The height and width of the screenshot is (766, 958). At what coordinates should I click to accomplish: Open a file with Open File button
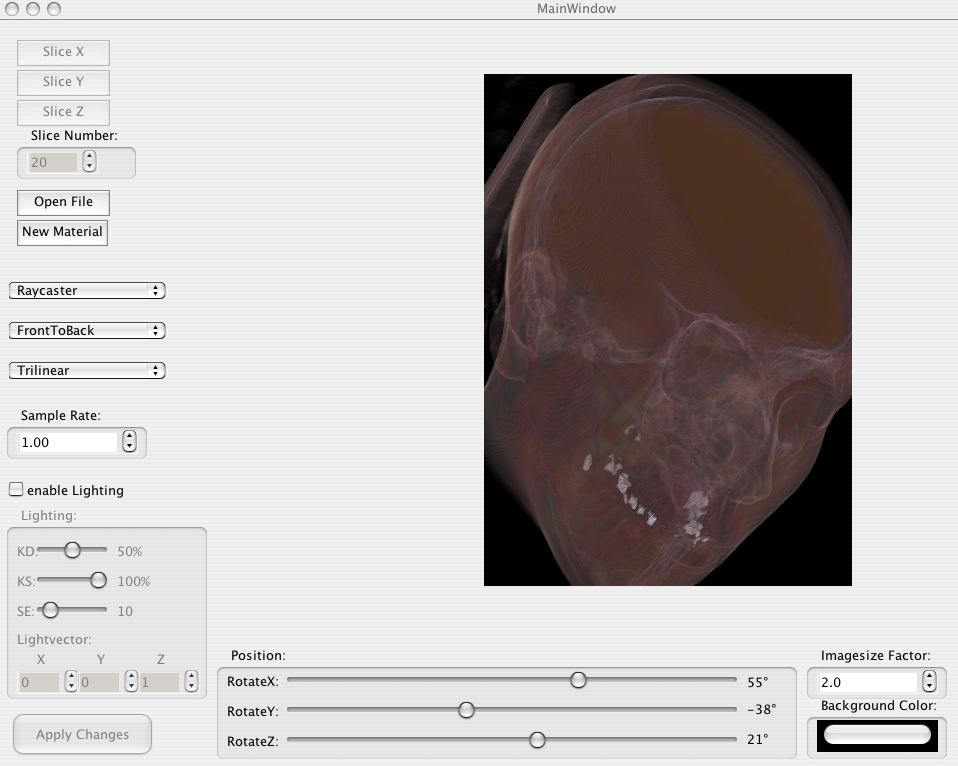click(x=64, y=202)
